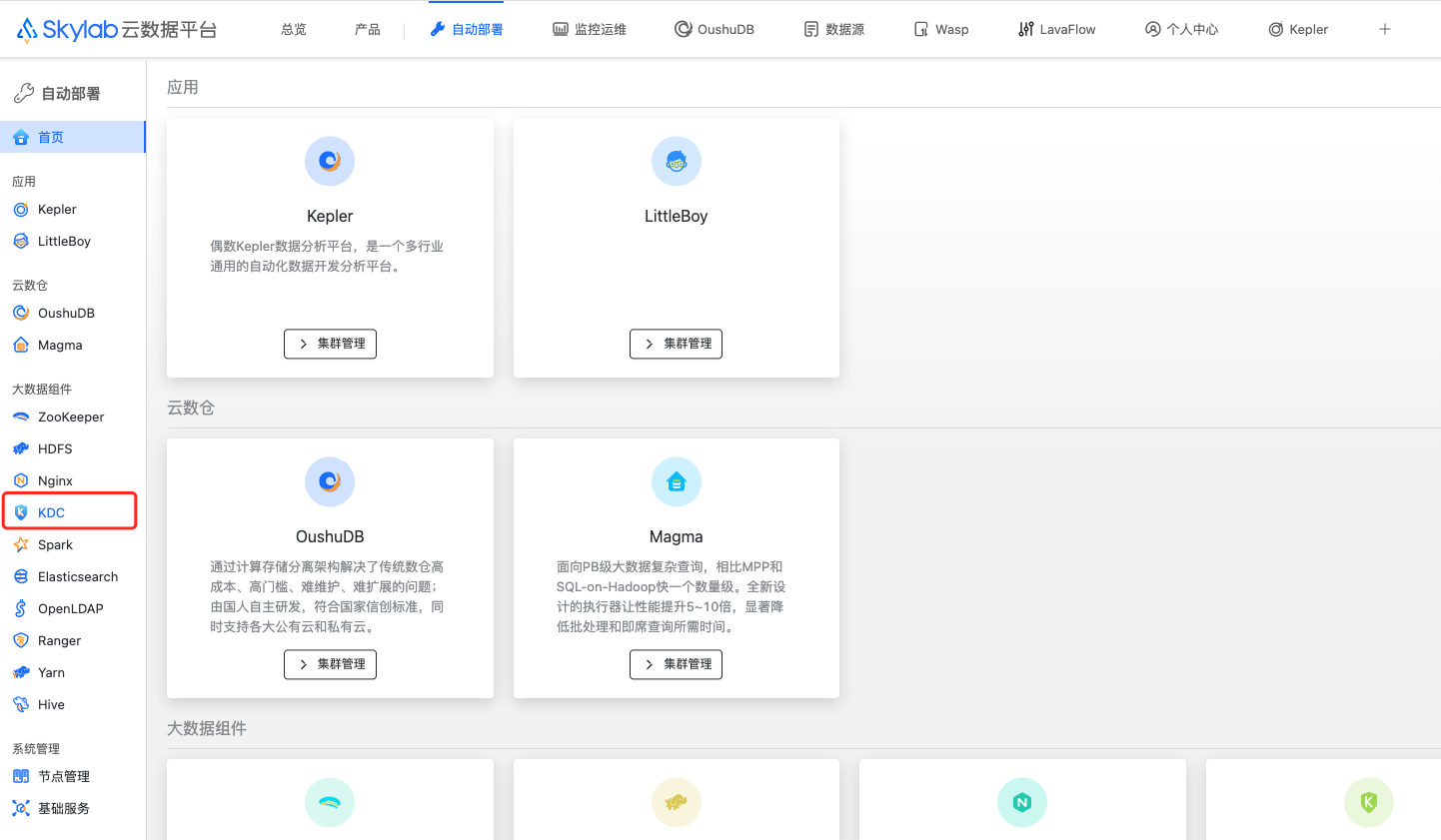Click the Kepler card title
This screenshot has height=840, width=1441.
[330, 216]
